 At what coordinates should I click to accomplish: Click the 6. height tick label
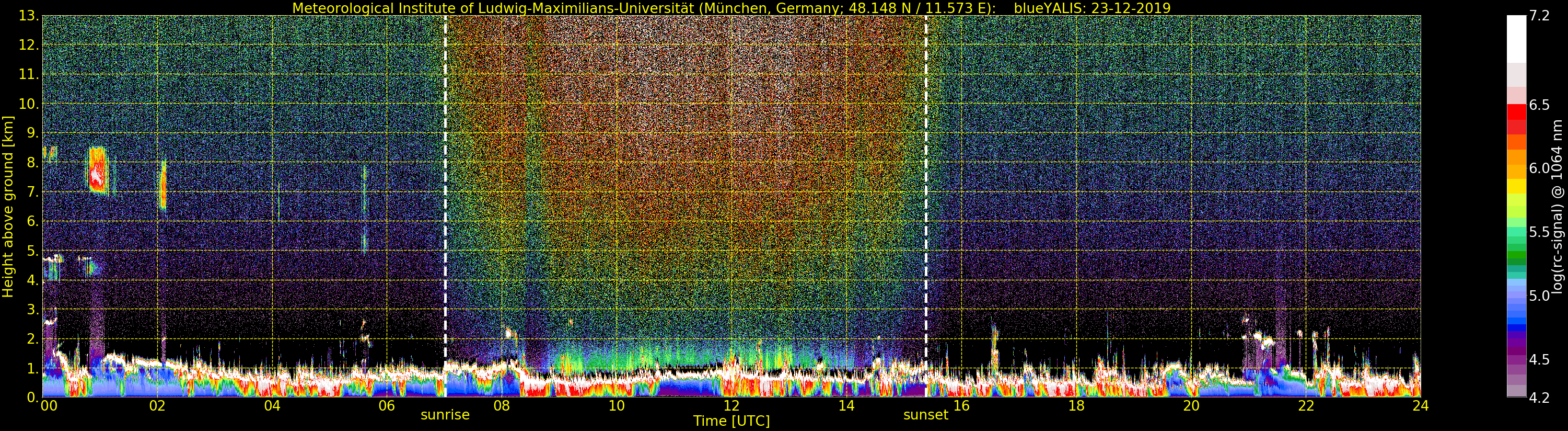coord(33,221)
